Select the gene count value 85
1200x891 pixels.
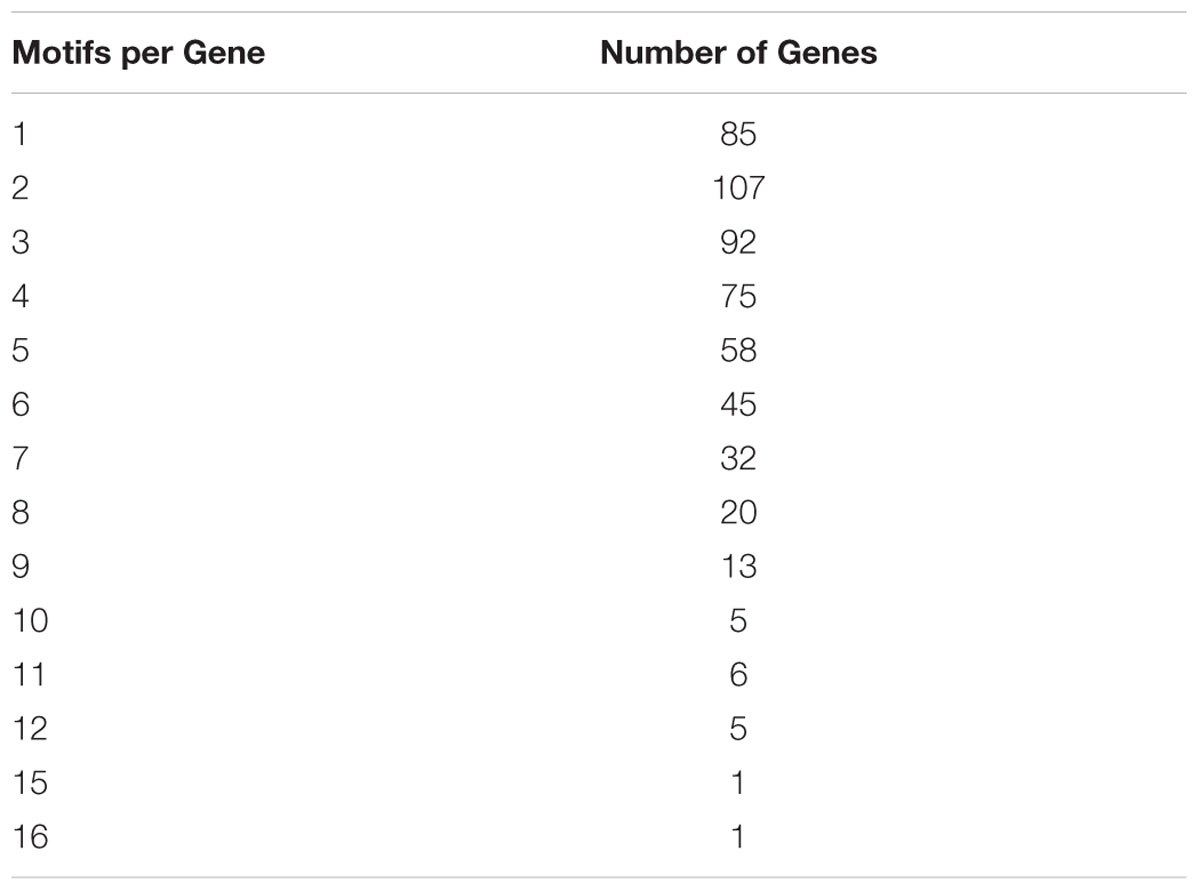(738, 134)
